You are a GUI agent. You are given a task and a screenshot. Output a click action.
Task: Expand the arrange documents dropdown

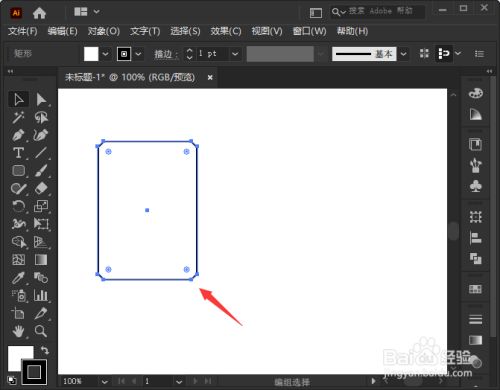[x=96, y=12]
